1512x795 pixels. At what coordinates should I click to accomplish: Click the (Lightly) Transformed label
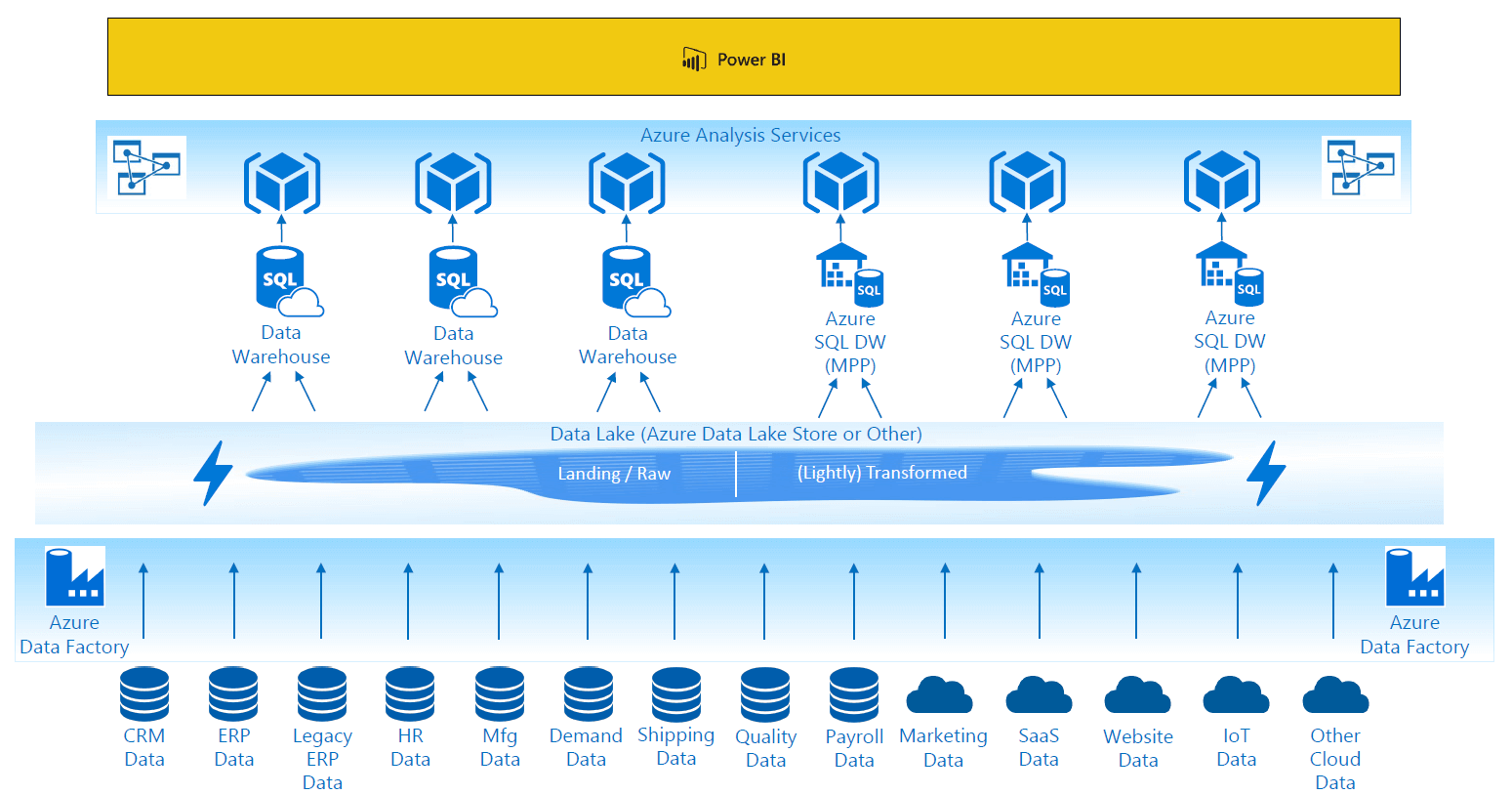[881, 473]
